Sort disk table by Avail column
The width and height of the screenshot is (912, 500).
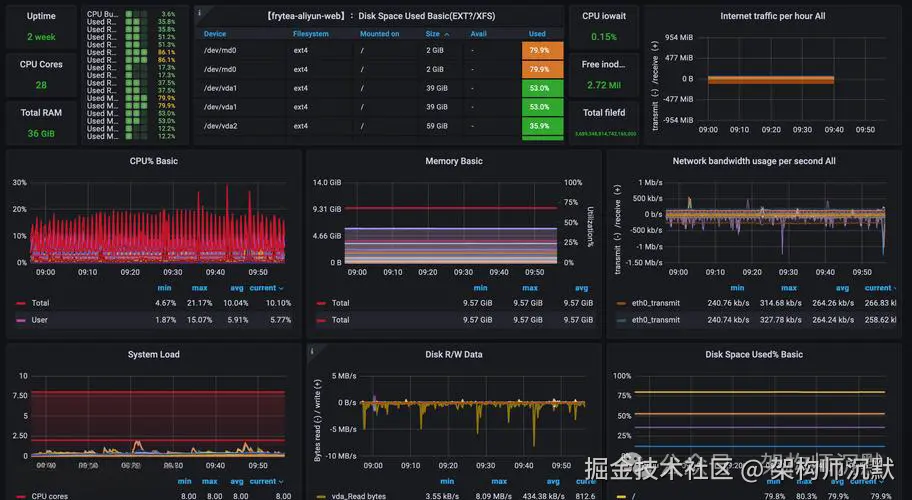pos(478,34)
